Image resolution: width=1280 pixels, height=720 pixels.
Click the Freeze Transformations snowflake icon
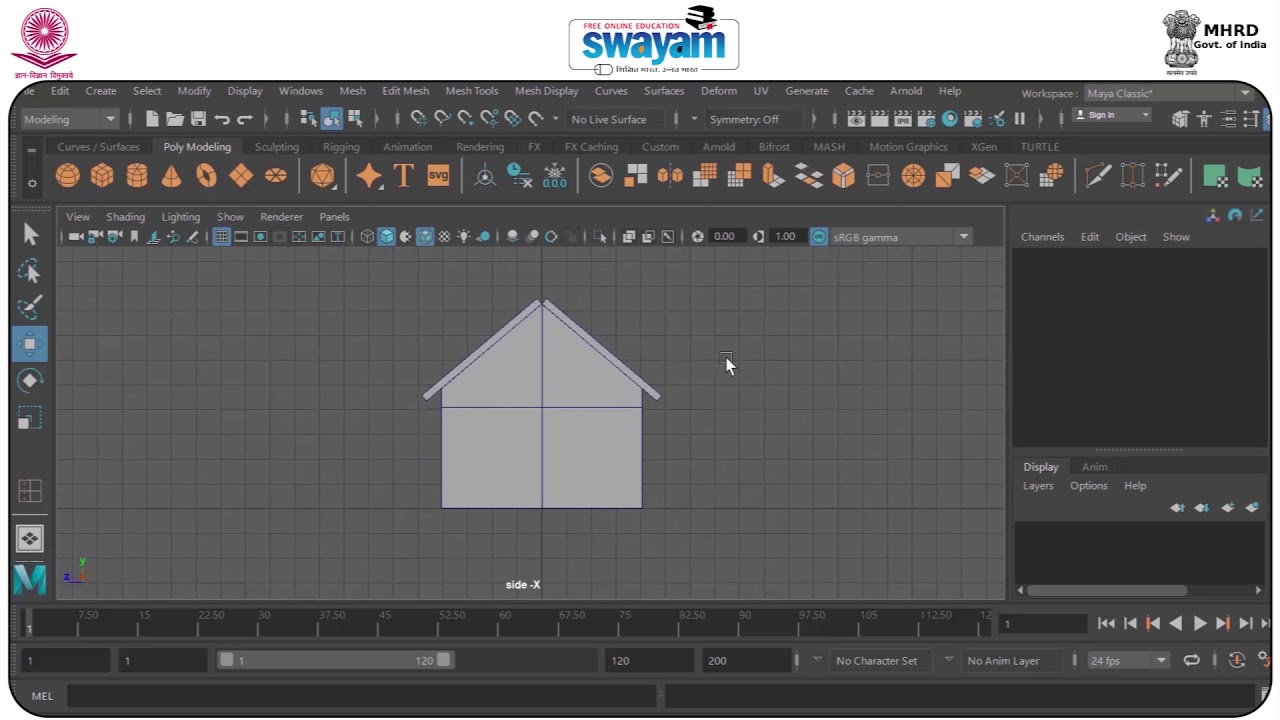(x=554, y=177)
